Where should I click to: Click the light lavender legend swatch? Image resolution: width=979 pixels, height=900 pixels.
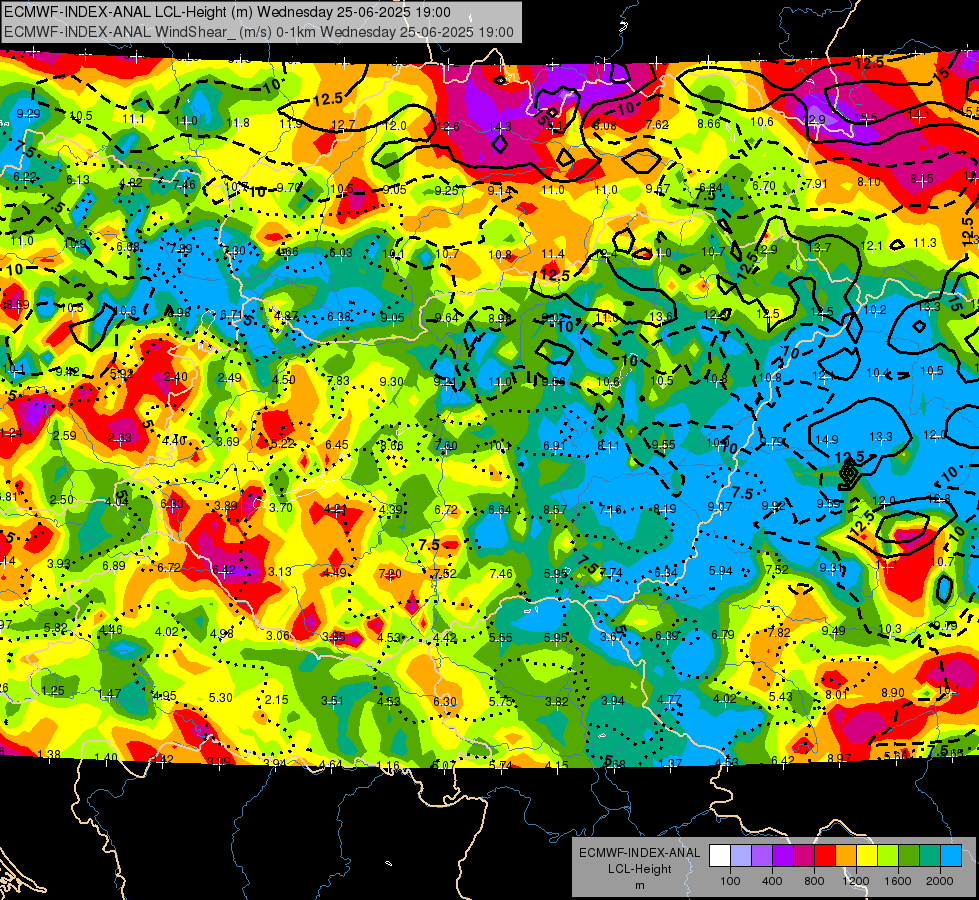(x=741, y=856)
